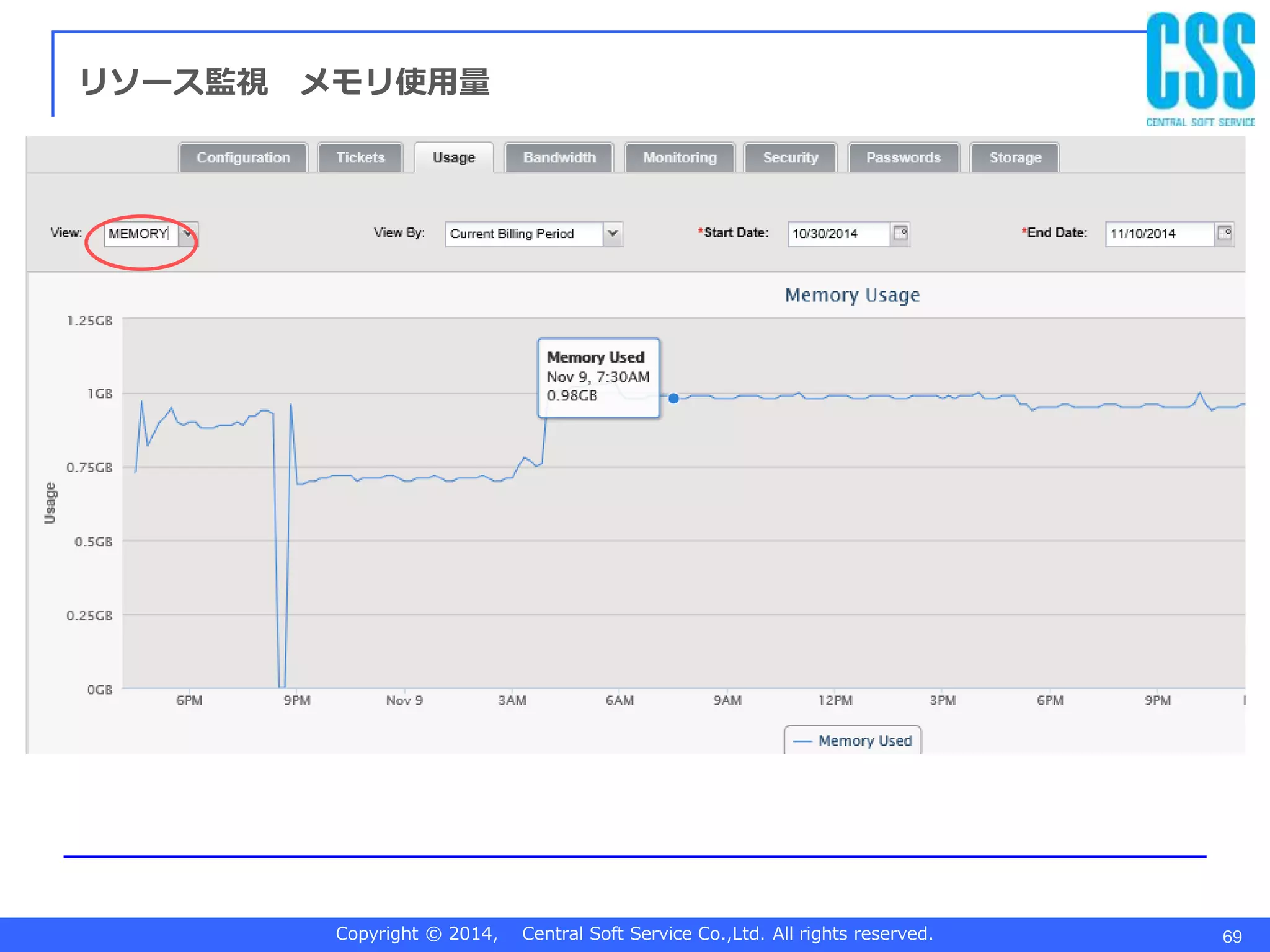The width and height of the screenshot is (1270, 952).
Task: Click the Nov 9 time axis label
Action: (x=404, y=700)
